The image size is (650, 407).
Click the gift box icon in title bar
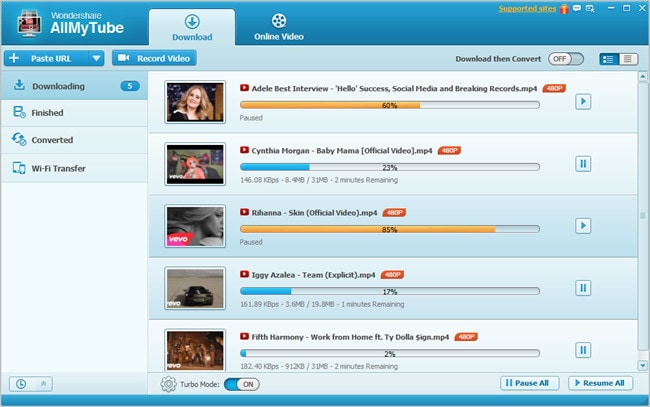(564, 9)
